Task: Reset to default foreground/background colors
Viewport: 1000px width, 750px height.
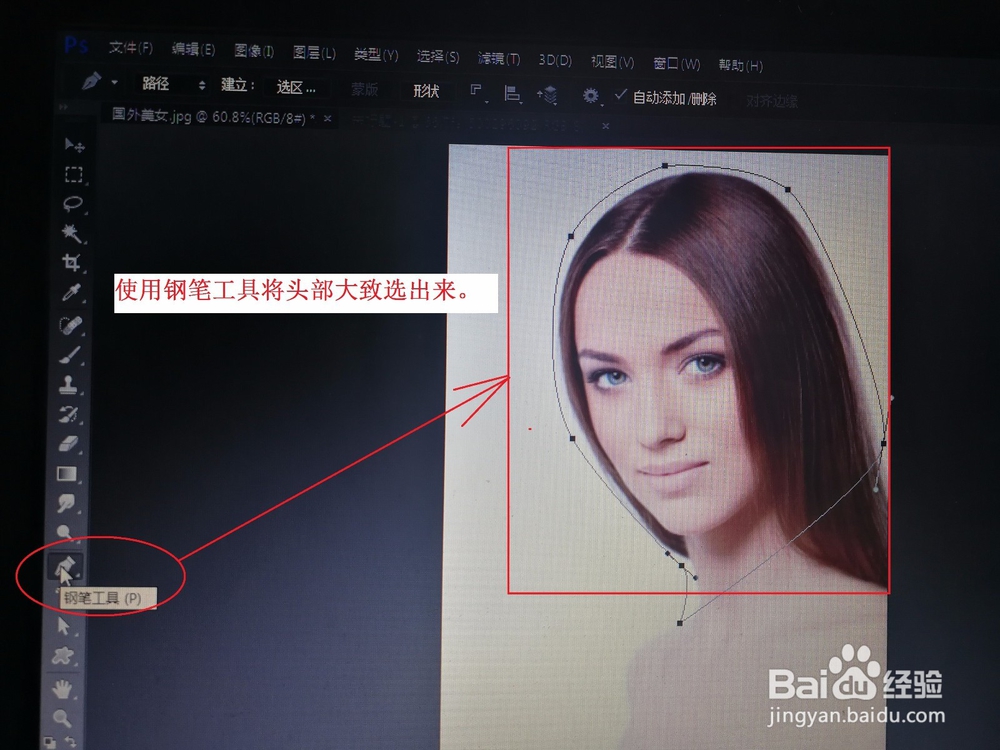Action: (49, 742)
